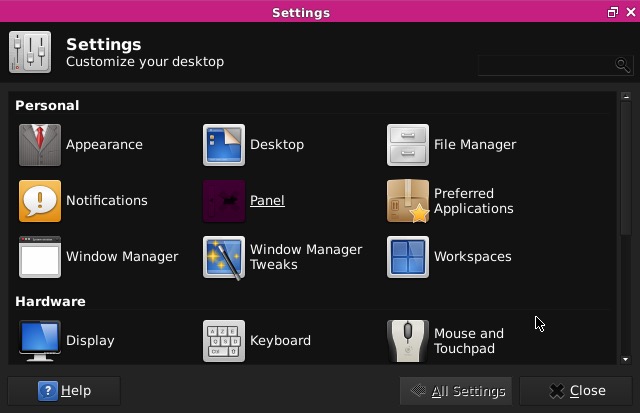Open the Keyboard settings icon
The width and height of the screenshot is (640, 413).
(224, 341)
